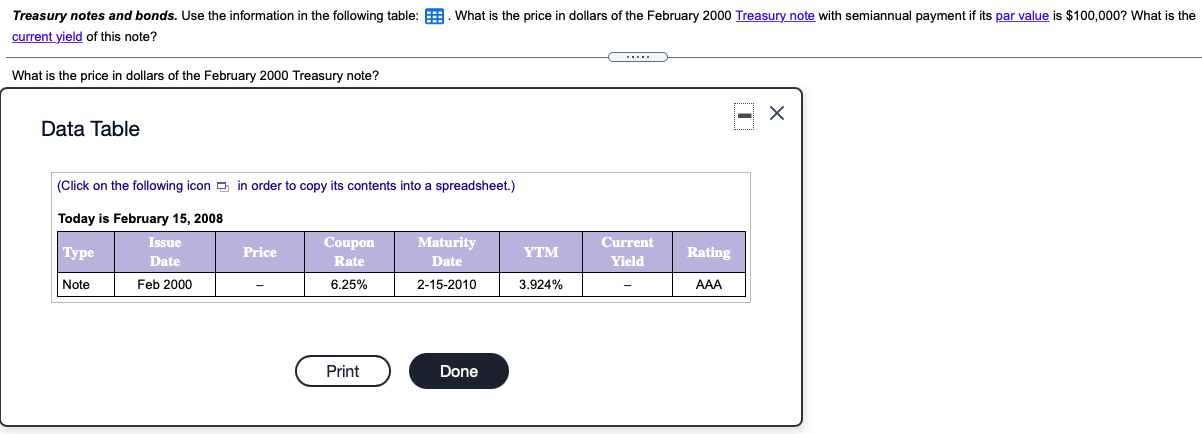This screenshot has height=434, width=1202.
Task: Click the Rating column header
Action: (x=708, y=252)
